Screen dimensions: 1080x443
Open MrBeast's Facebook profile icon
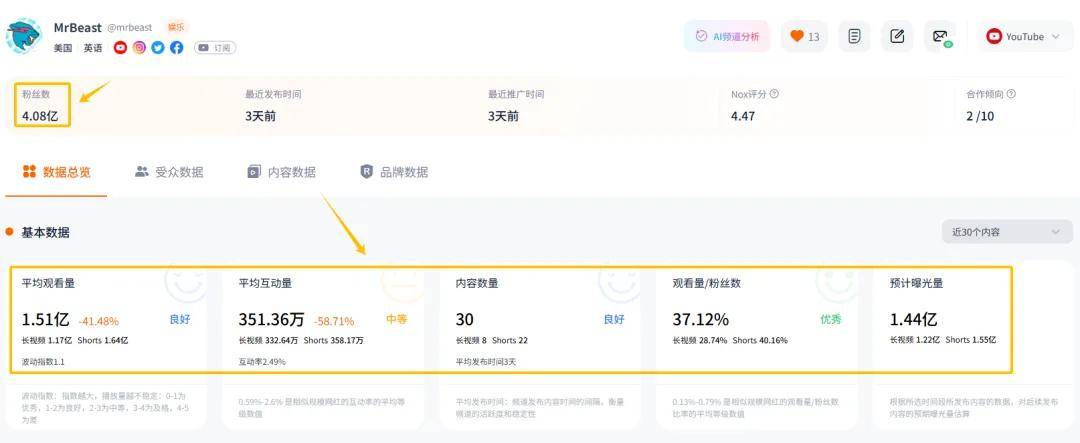pos(177,47)
